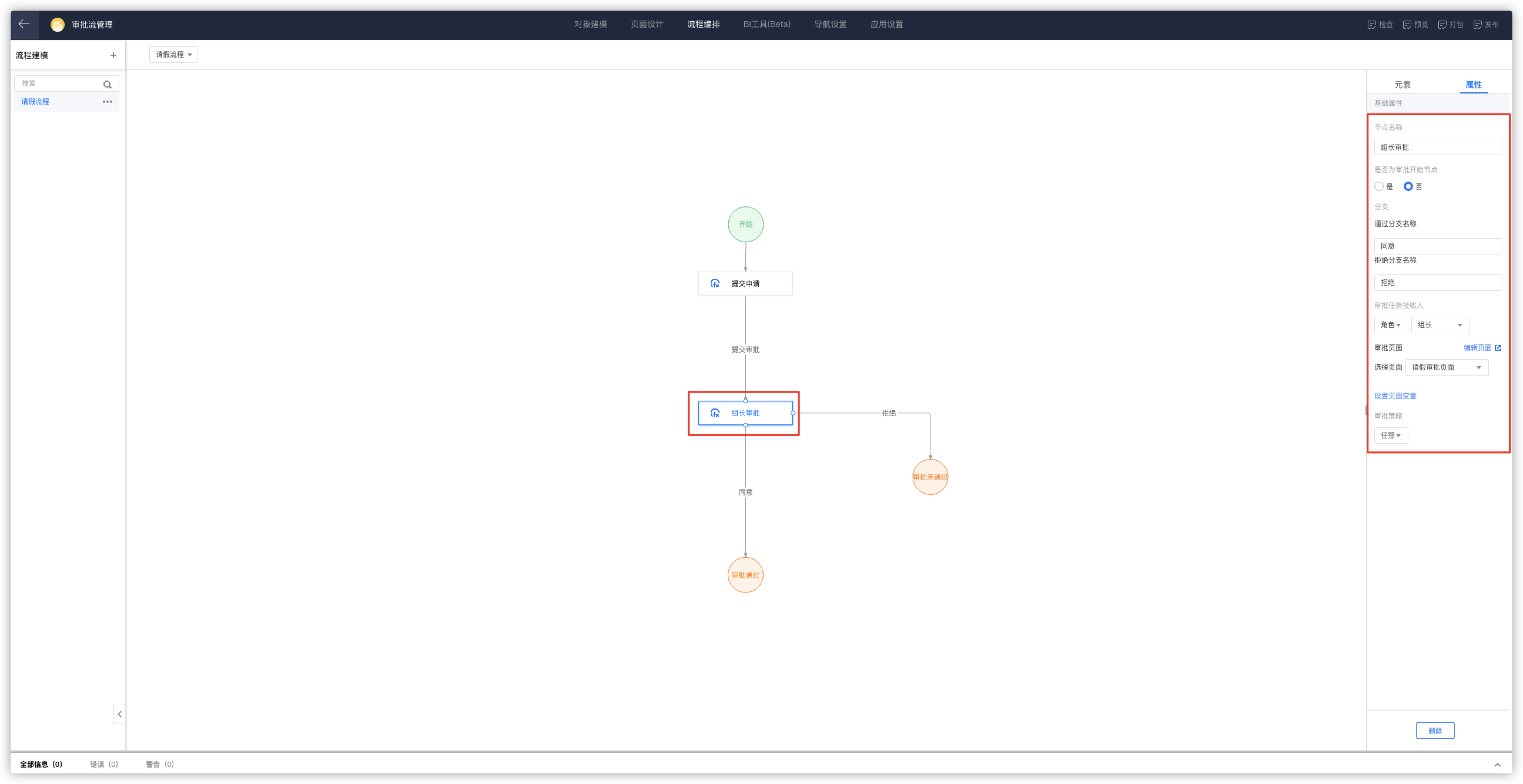Click the 设置页面变量 link
This screenshot has height=784, width=1523.
(1395, 396)
